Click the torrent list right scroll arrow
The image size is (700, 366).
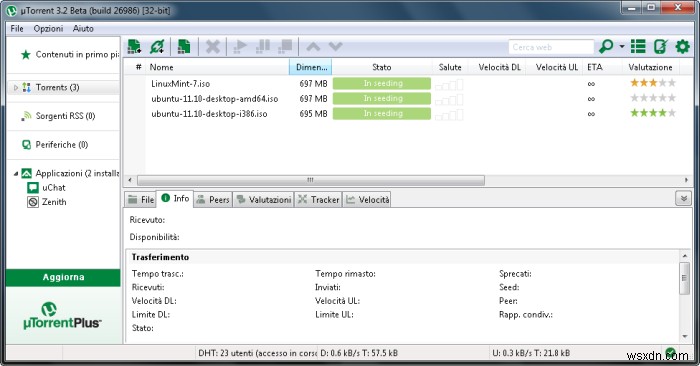click(x=686, y=180)
